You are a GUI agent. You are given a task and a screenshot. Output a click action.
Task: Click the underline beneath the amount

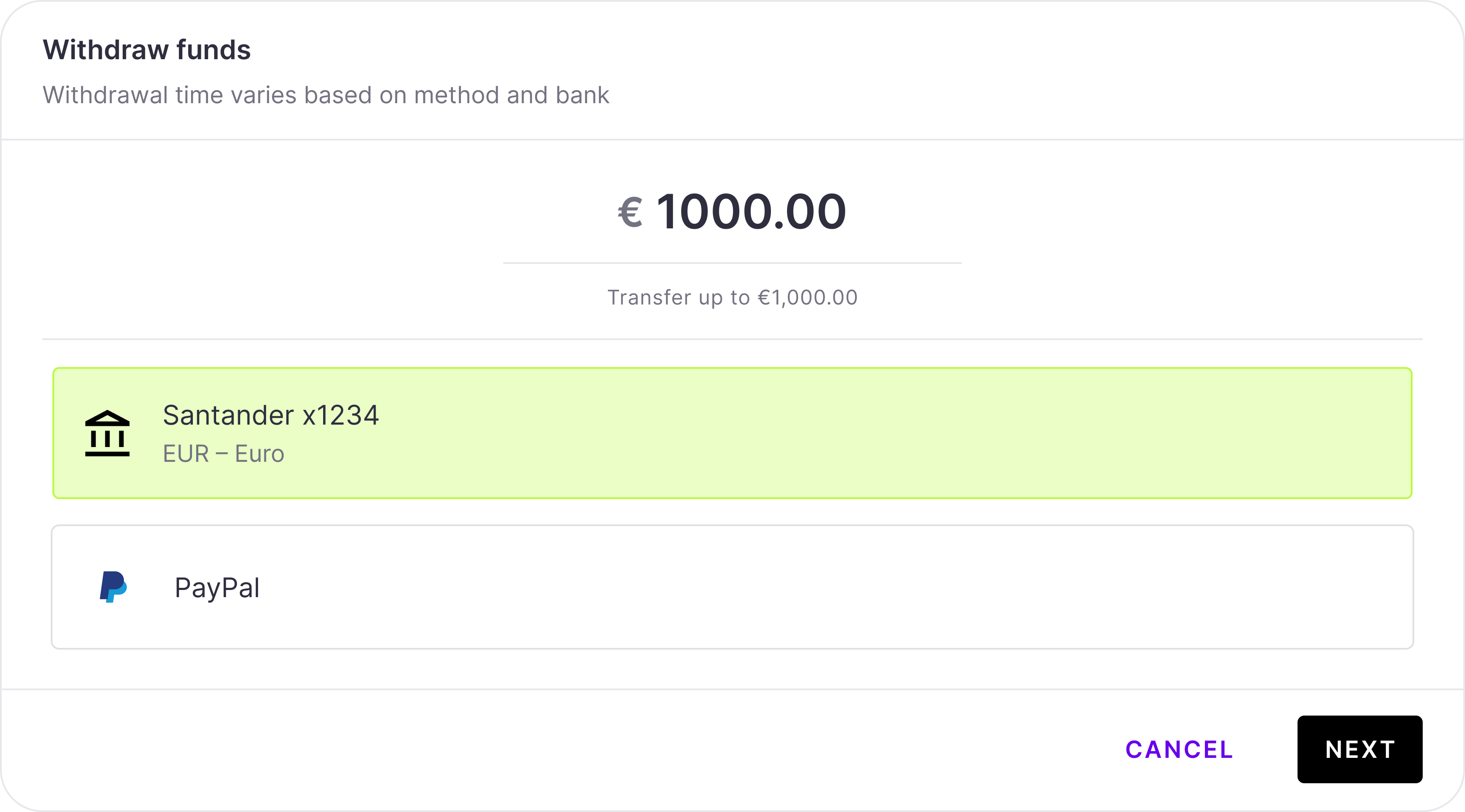tap(732, 263)
